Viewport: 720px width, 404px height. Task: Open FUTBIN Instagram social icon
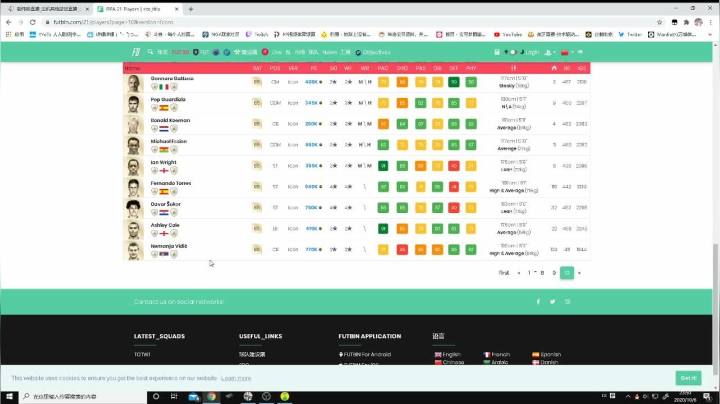click(568, 302)
